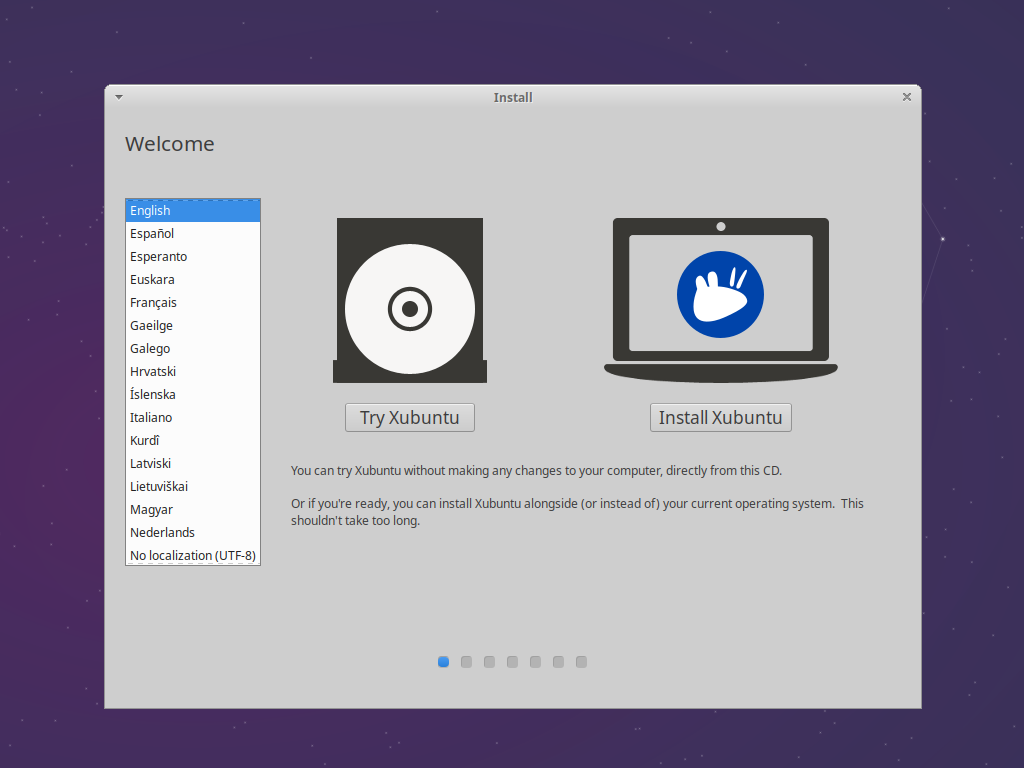
Task: Click the Try Xubuntu button
Action: [409, 417]
